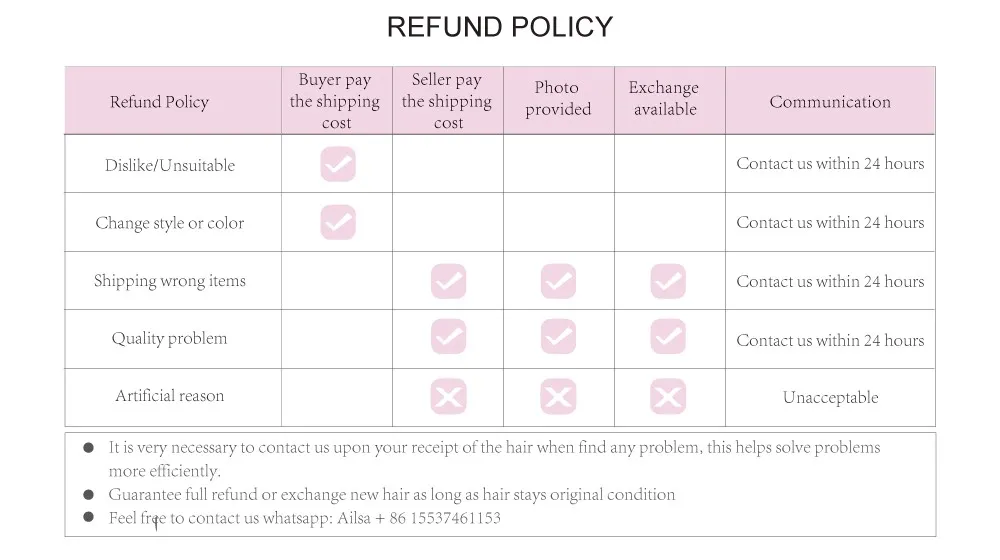Click Artificial reason exchange available X mark
Viewport: 1000px width, 560px height.
(667, 397)
